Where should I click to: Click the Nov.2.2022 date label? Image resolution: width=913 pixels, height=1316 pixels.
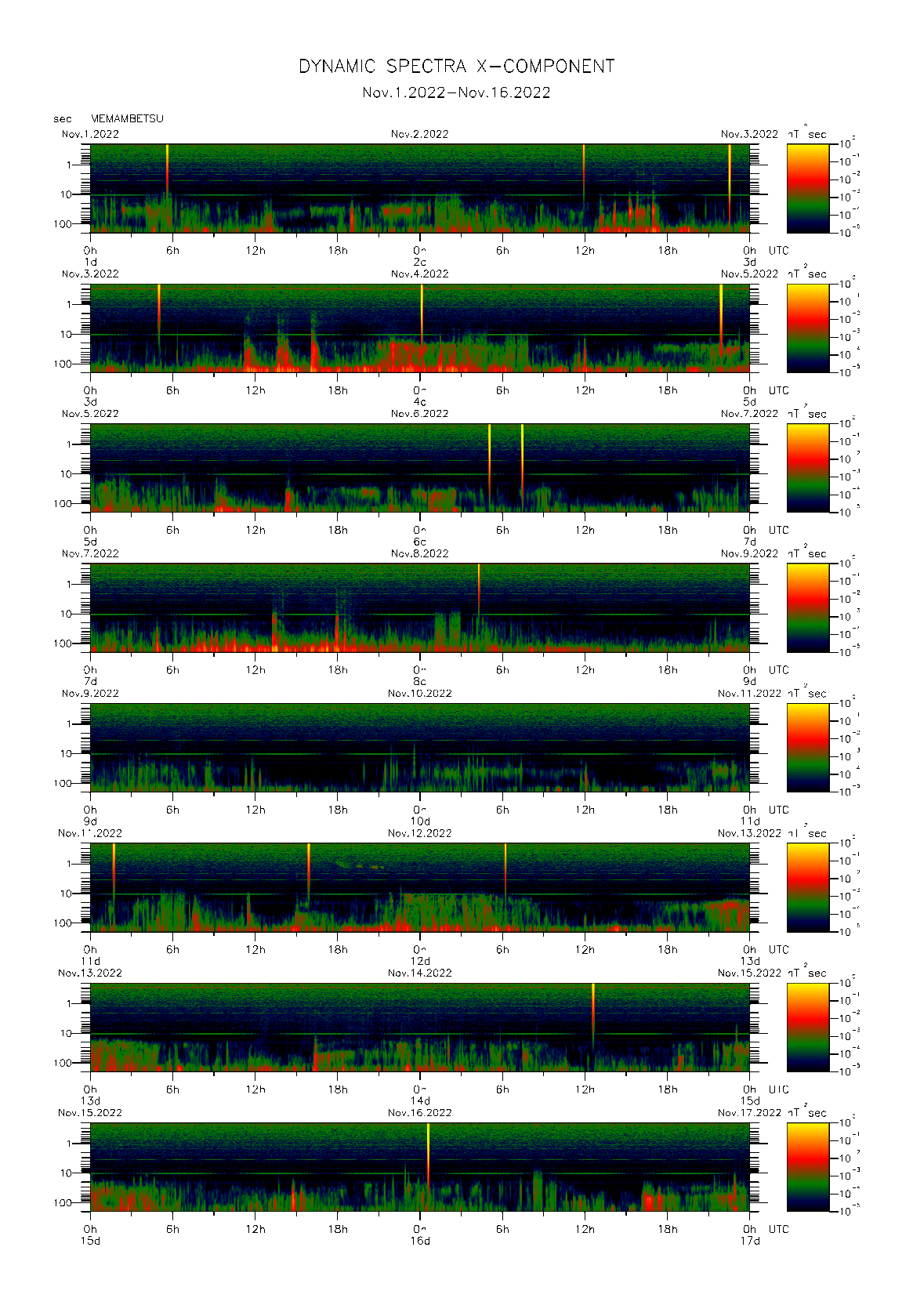[420, 134]
